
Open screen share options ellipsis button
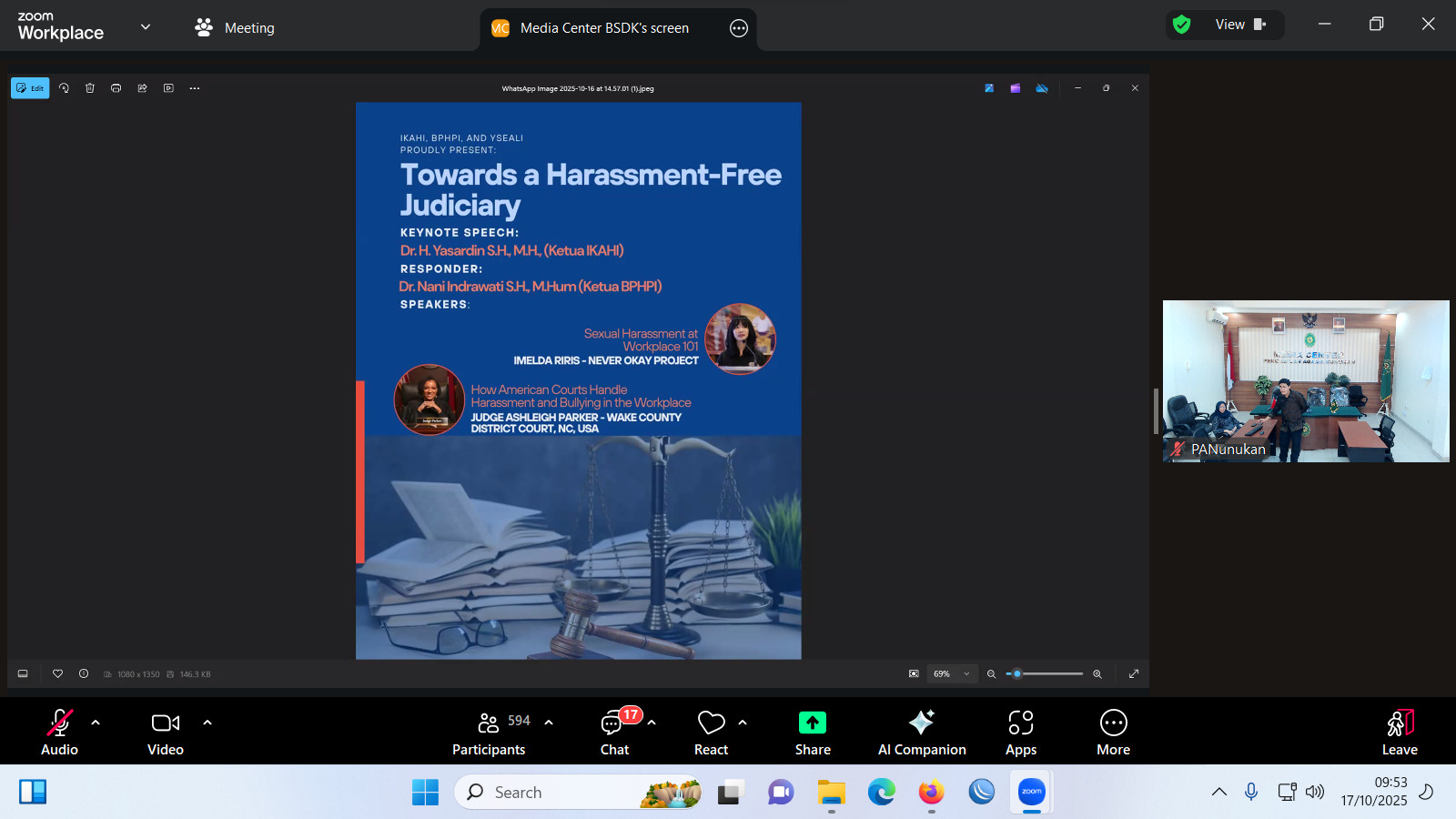tap(739, 28)
